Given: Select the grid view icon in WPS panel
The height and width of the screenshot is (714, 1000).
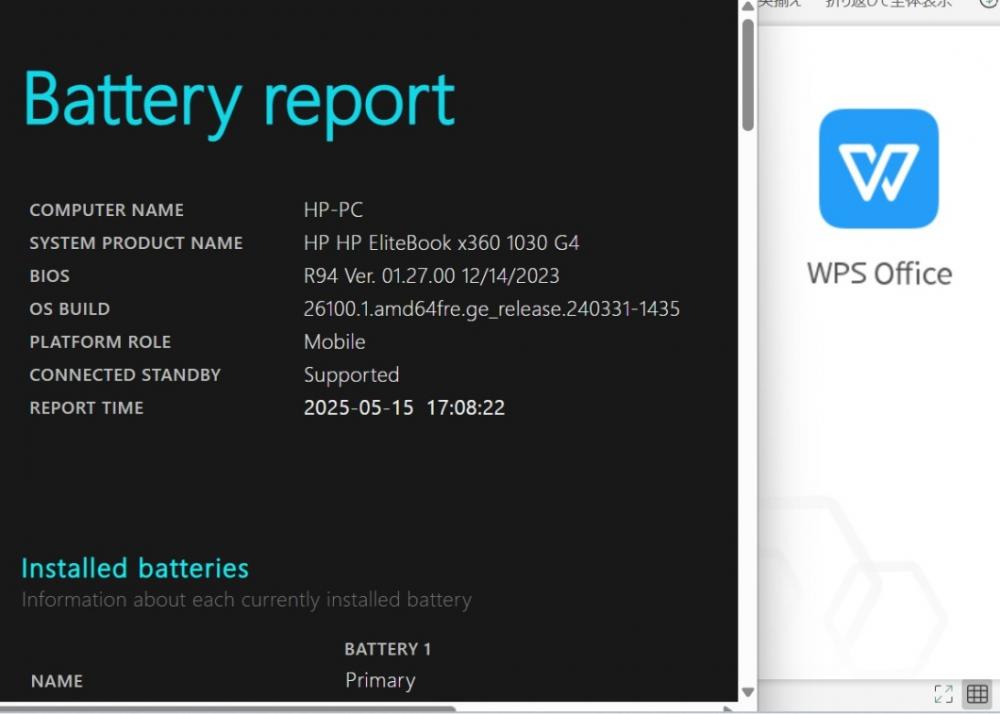Looking at the screenshot, I should pos(977,694).
